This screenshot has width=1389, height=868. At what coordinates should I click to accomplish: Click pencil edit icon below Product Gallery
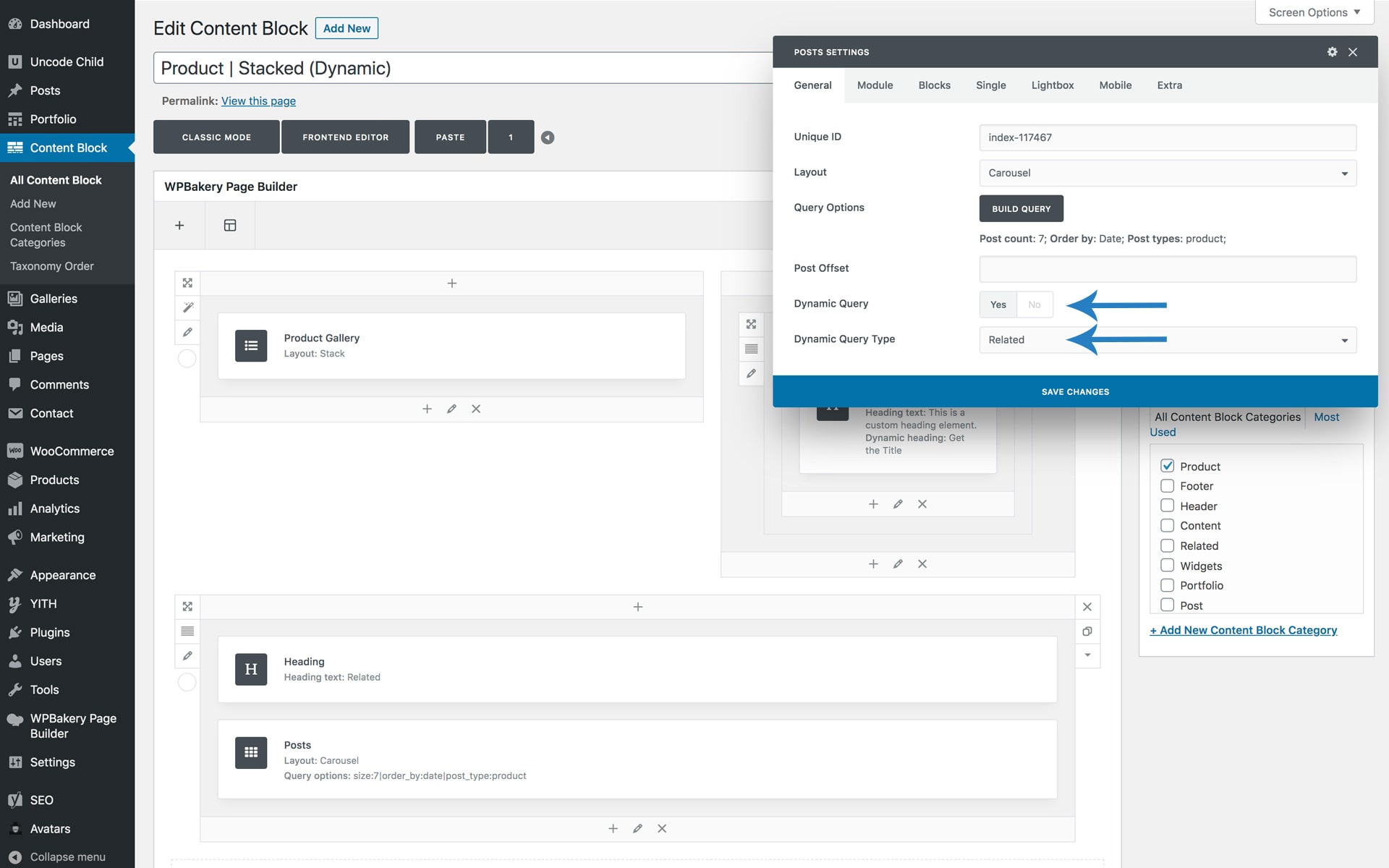point(451,409)
